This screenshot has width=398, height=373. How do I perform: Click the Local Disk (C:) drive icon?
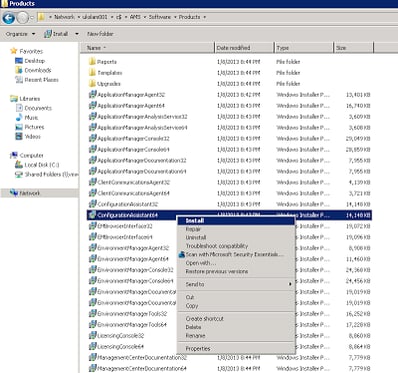pos(19,165)
